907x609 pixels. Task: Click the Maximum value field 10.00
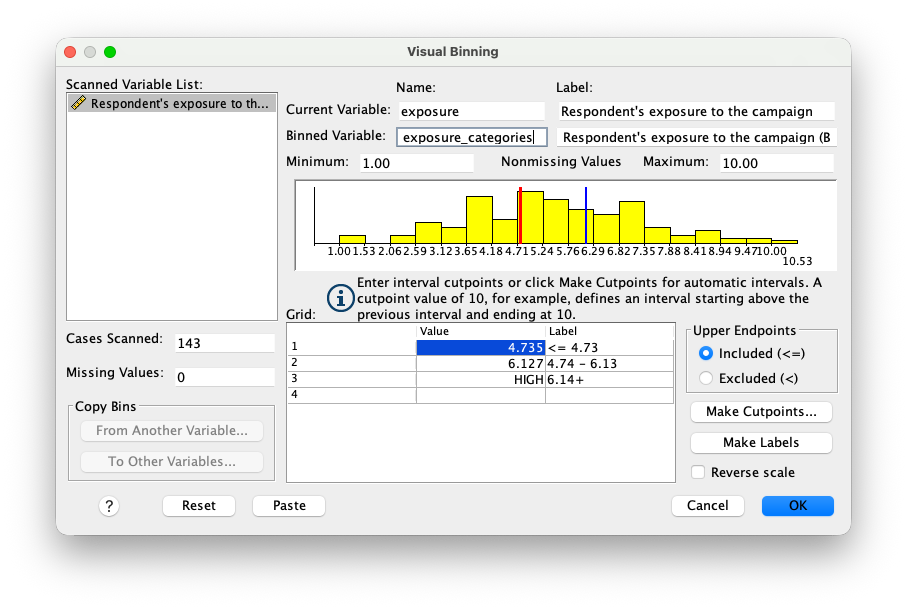pyautogui.click(x=777, y=163)
